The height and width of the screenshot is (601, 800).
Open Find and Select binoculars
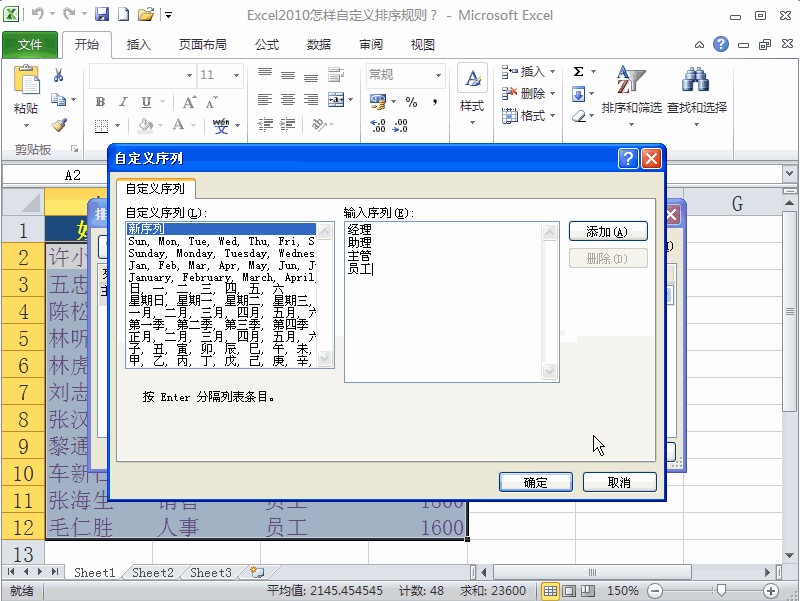coord(696,95)
